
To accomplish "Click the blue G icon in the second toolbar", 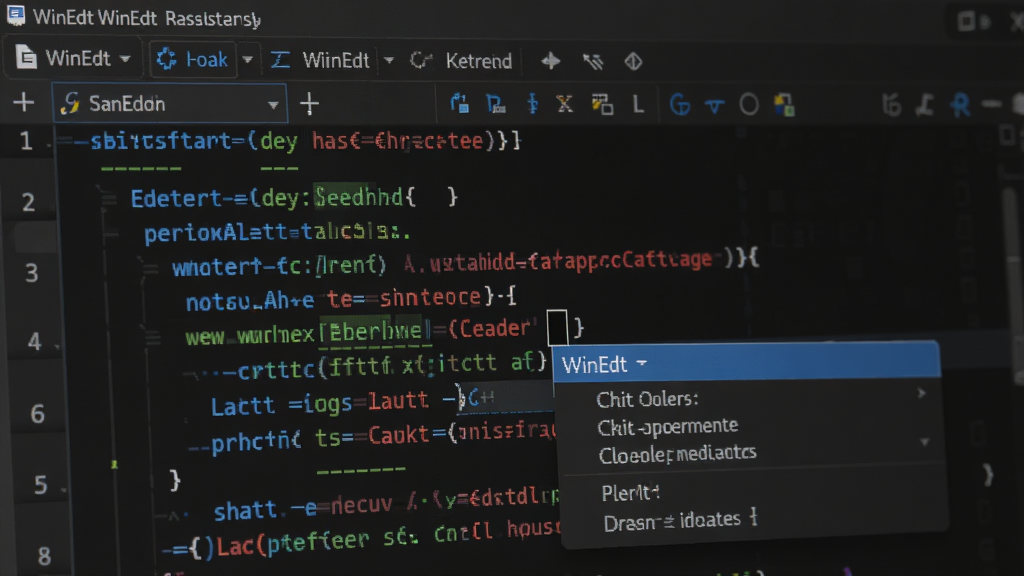I will click(x=679, y=104).
